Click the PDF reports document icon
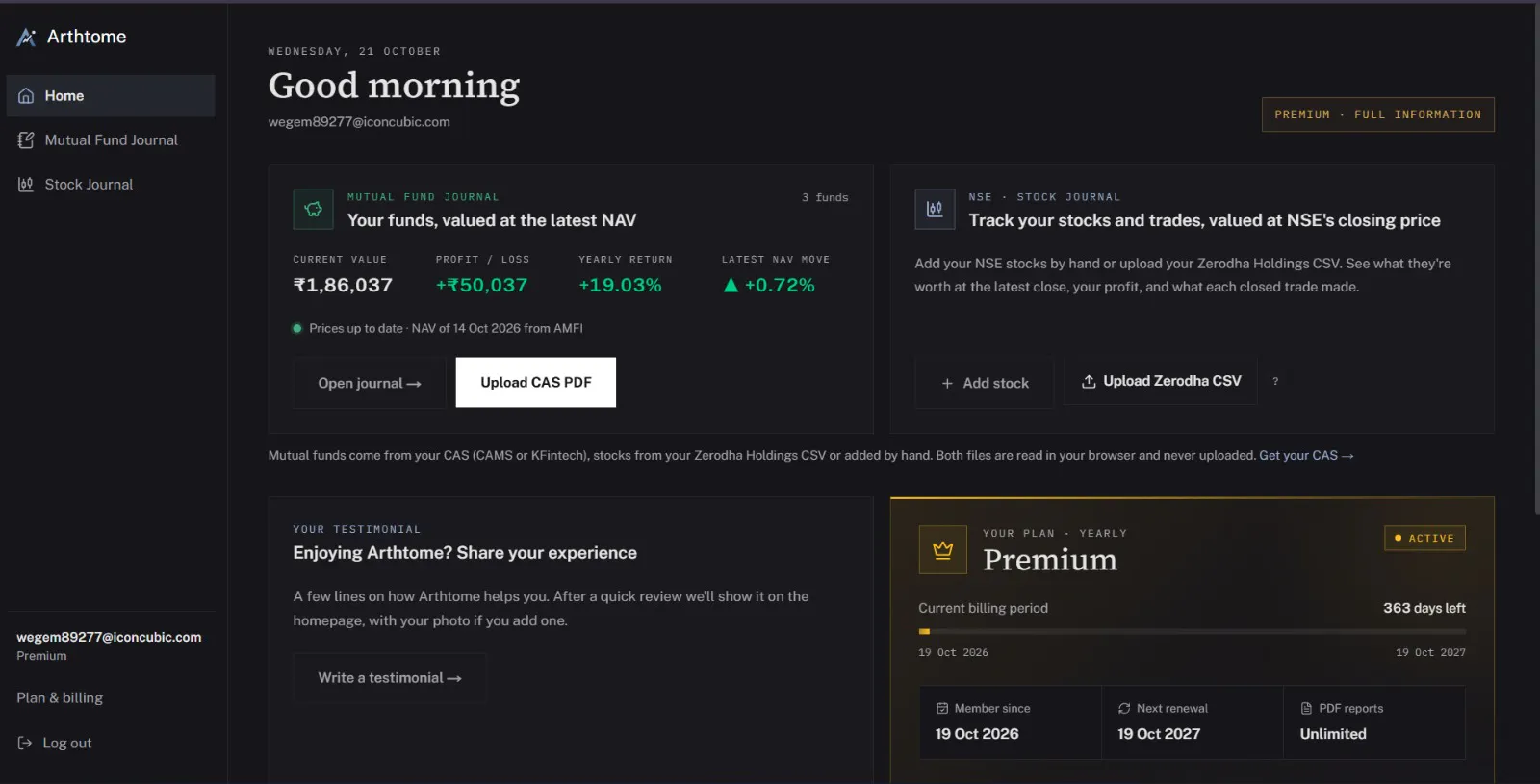1540x784 pixels. coord(1306,709)
